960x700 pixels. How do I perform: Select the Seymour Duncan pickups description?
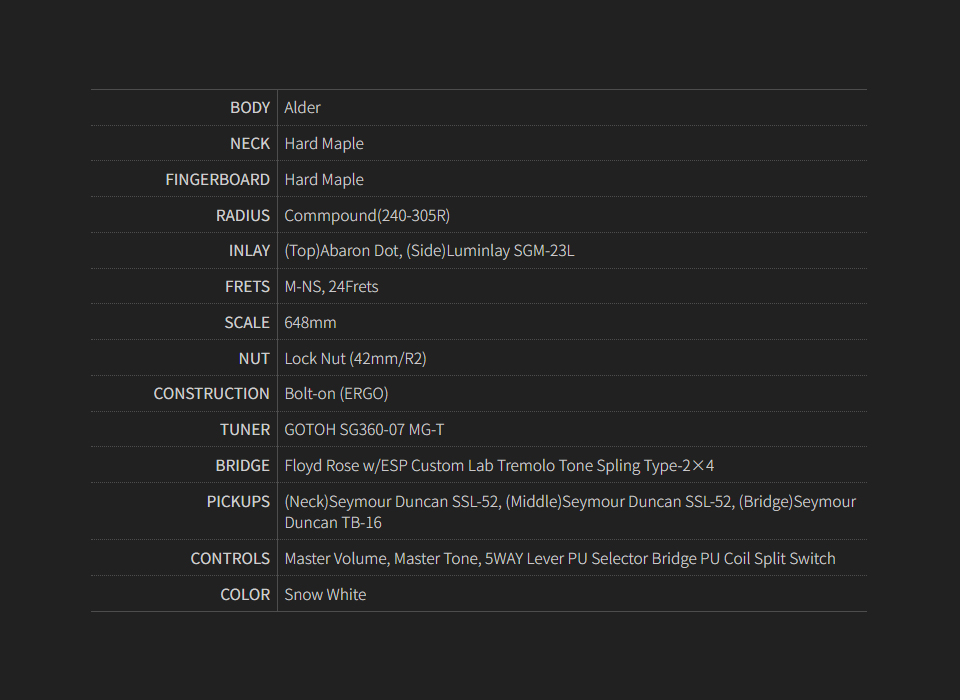click(570, 512)
